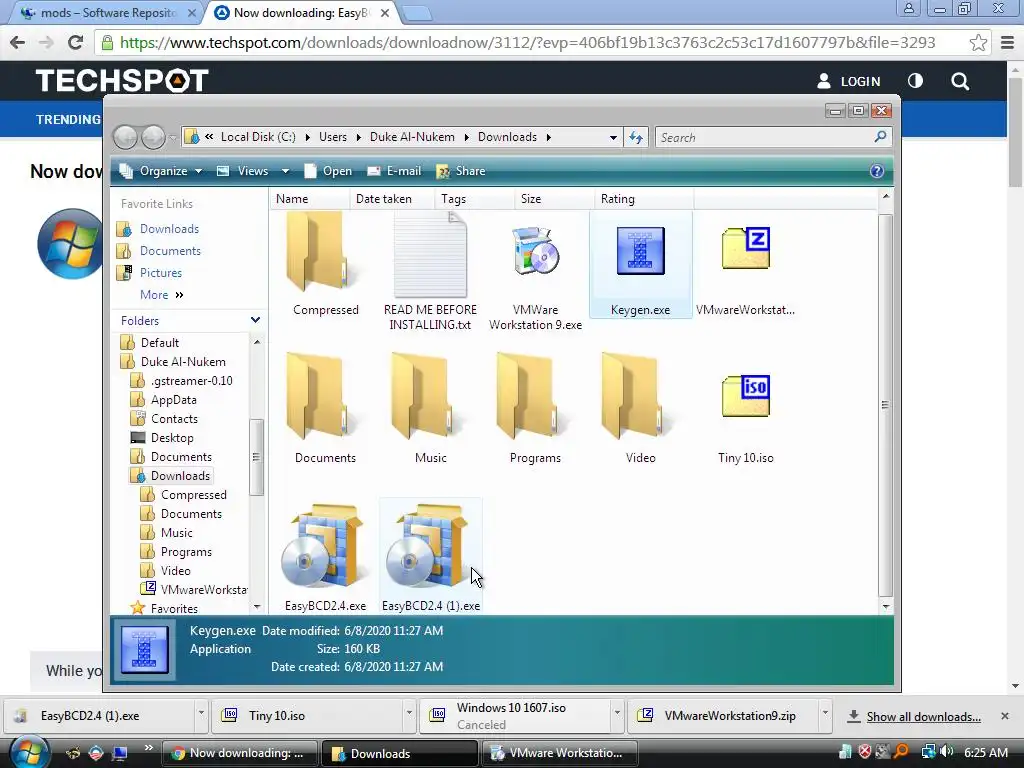Click the Windows Start orb

(29, 753)
